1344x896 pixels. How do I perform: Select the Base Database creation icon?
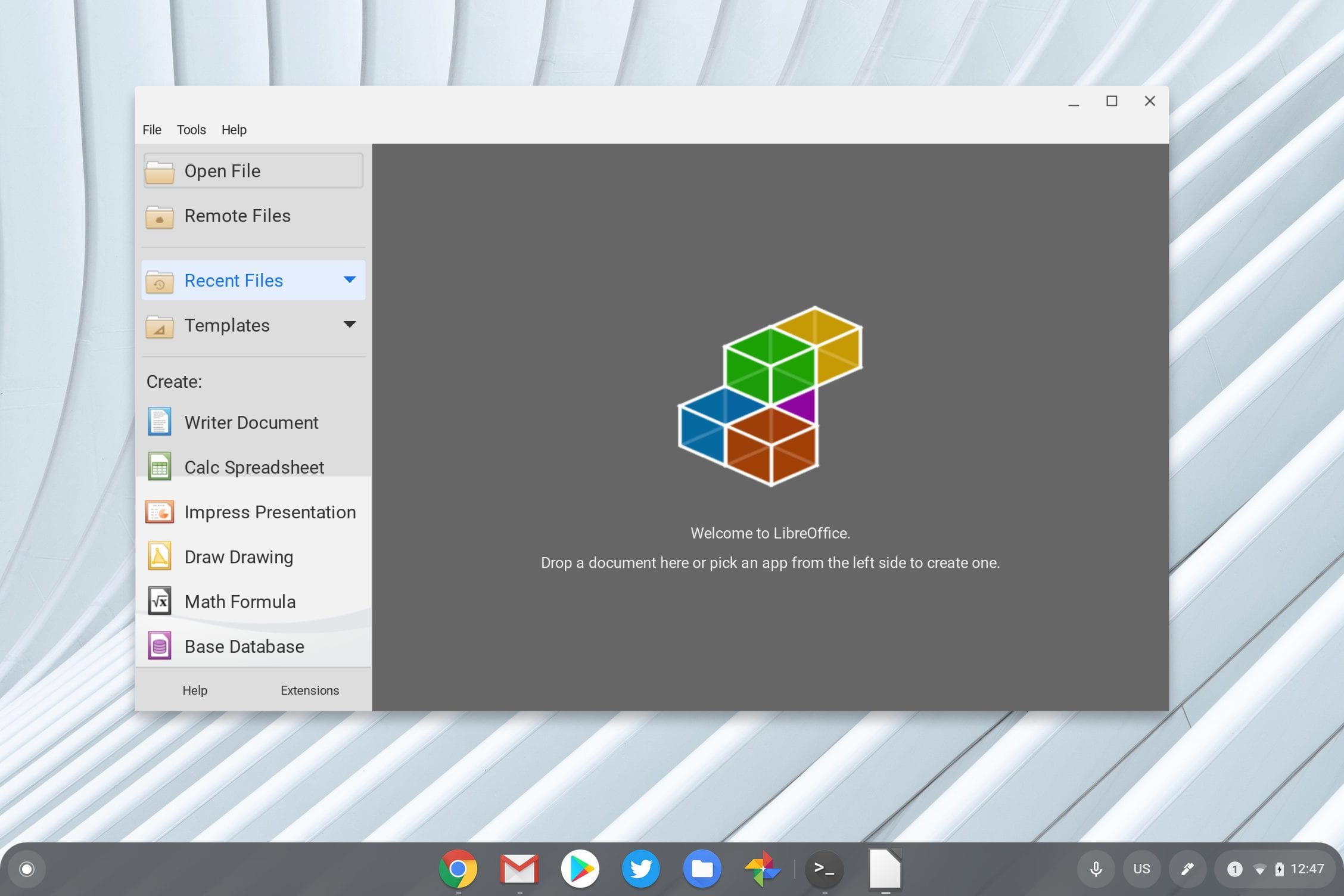(x=160, y=646)
